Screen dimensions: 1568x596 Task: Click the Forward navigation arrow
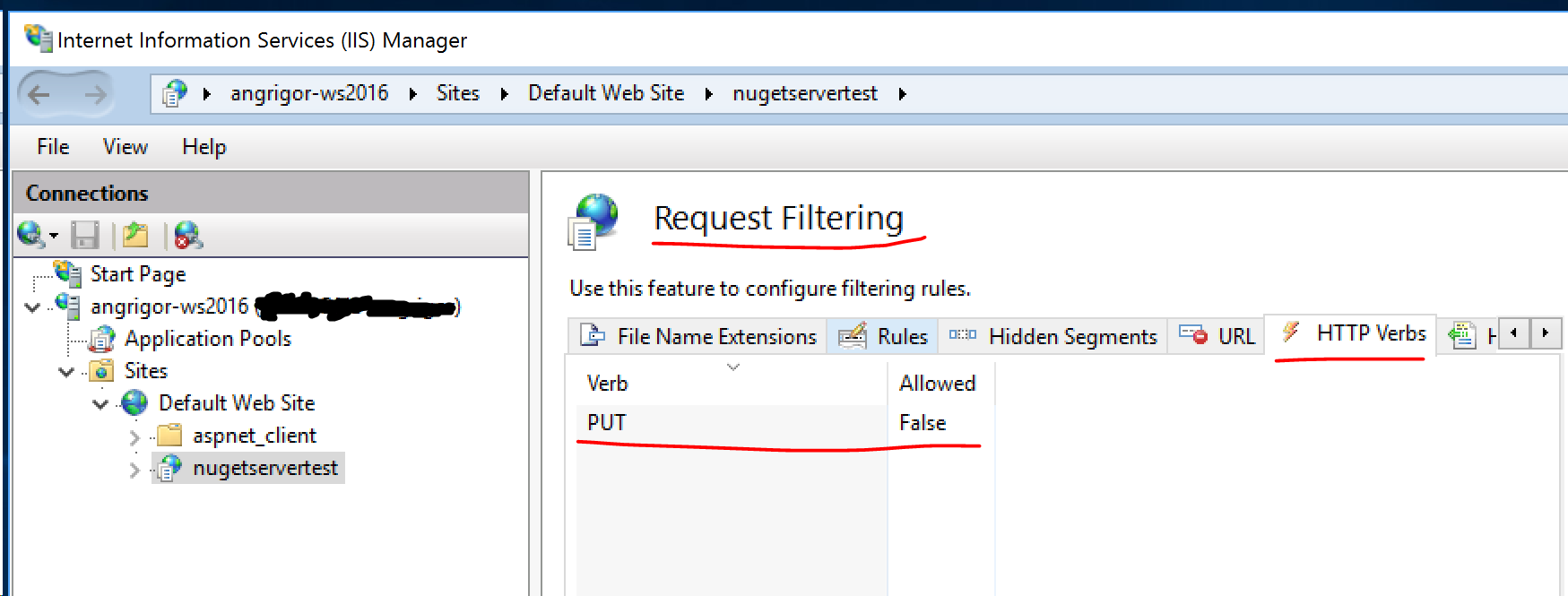click(94, 93)
